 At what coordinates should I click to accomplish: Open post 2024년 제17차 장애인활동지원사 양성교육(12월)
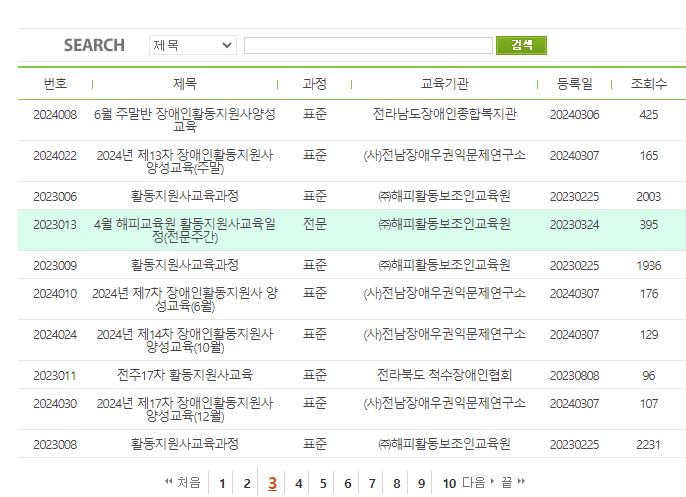(185, 409)
